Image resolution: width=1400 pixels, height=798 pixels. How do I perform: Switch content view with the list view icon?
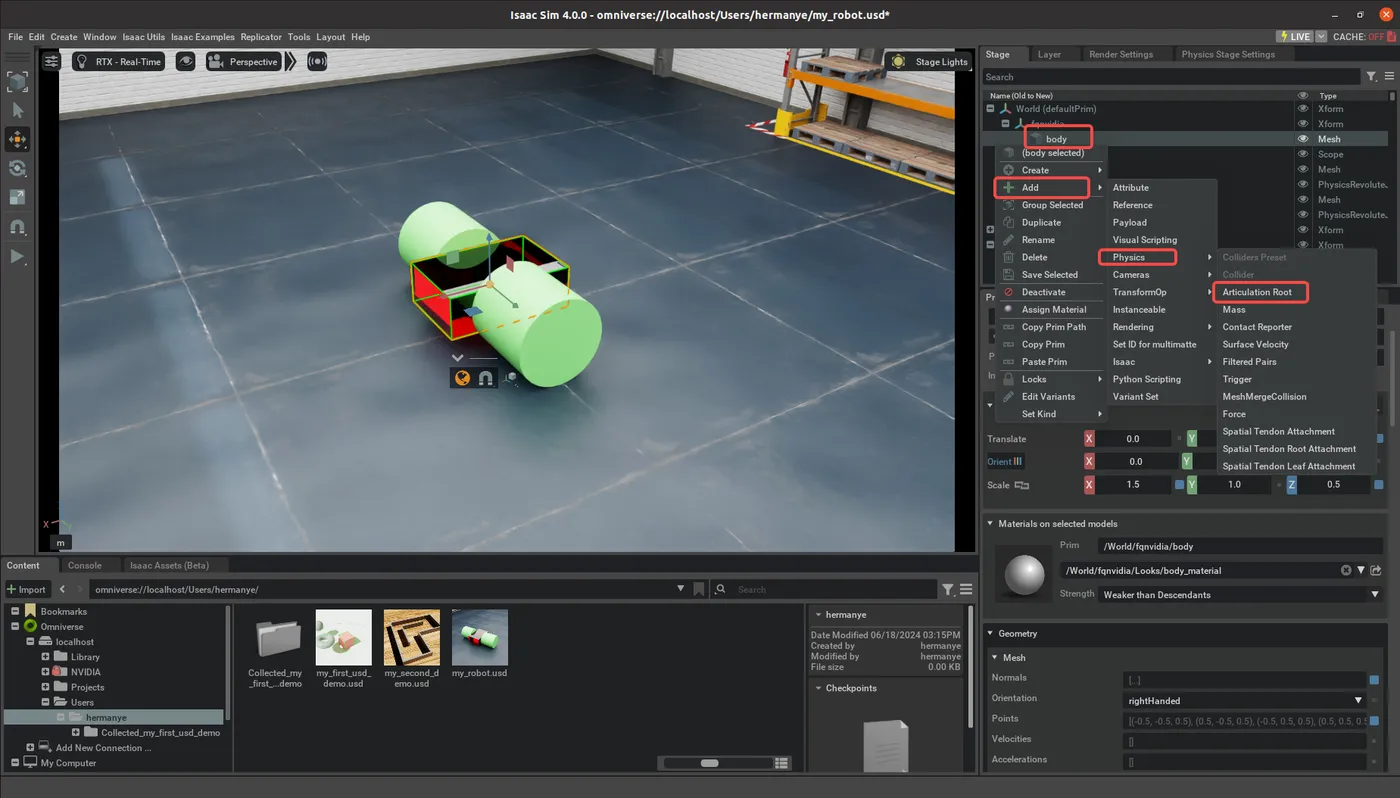click(x=782, y=763)
